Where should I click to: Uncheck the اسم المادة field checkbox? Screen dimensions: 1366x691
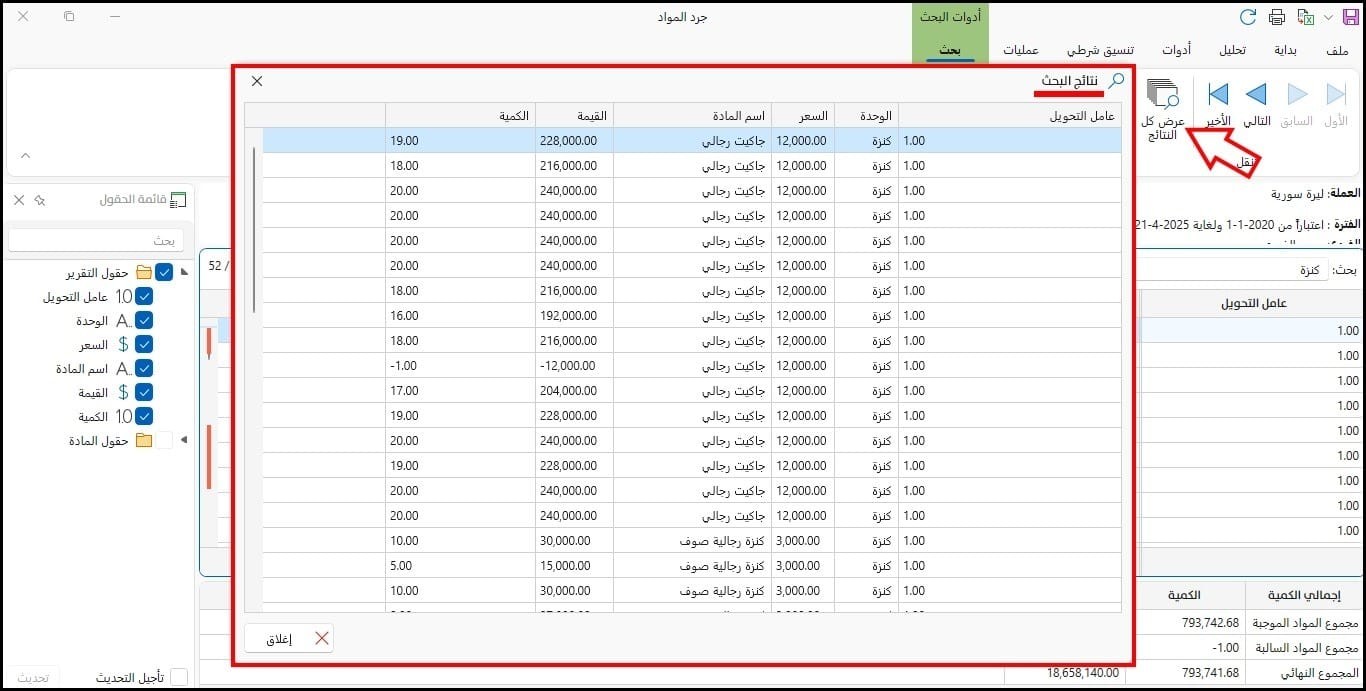click(144, 368)
